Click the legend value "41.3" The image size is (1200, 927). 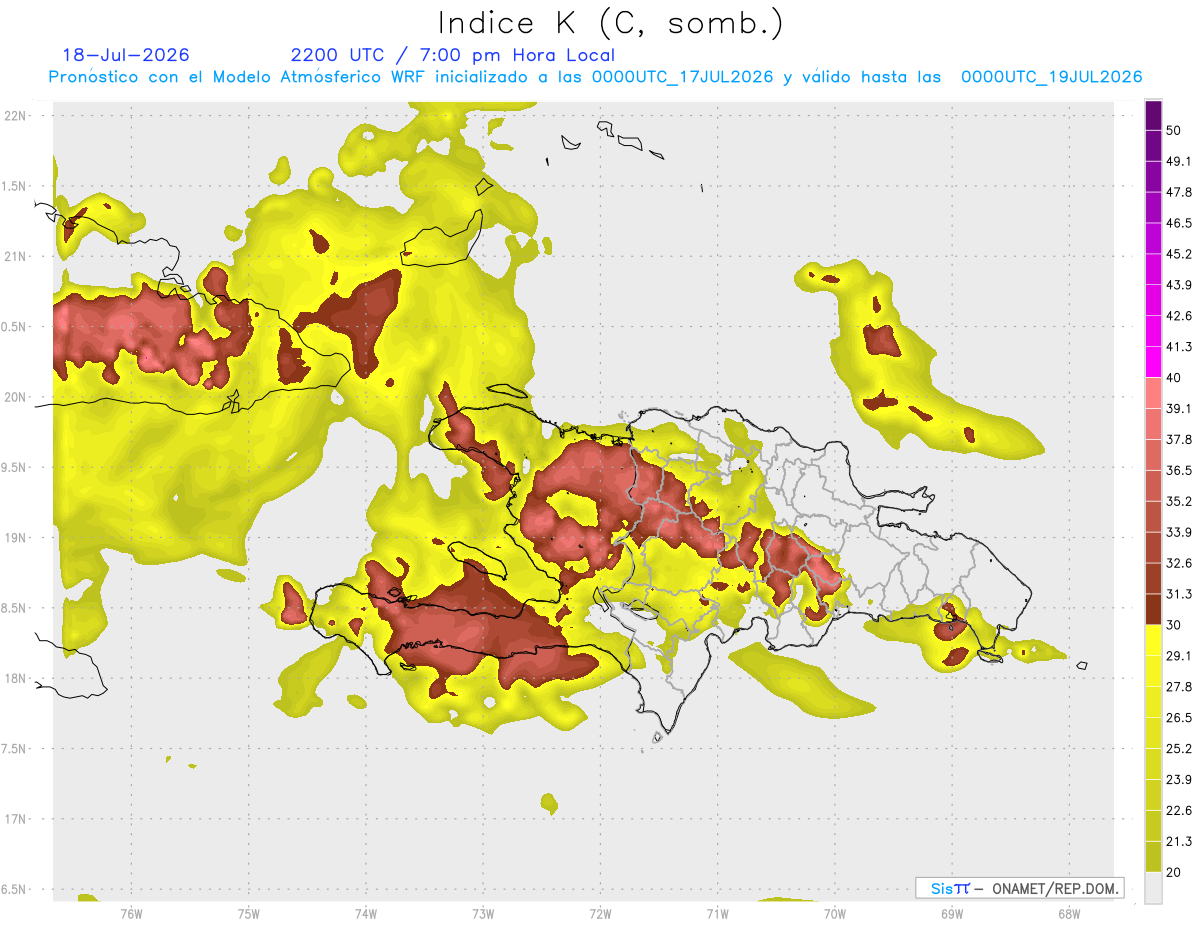point(1179,347)
